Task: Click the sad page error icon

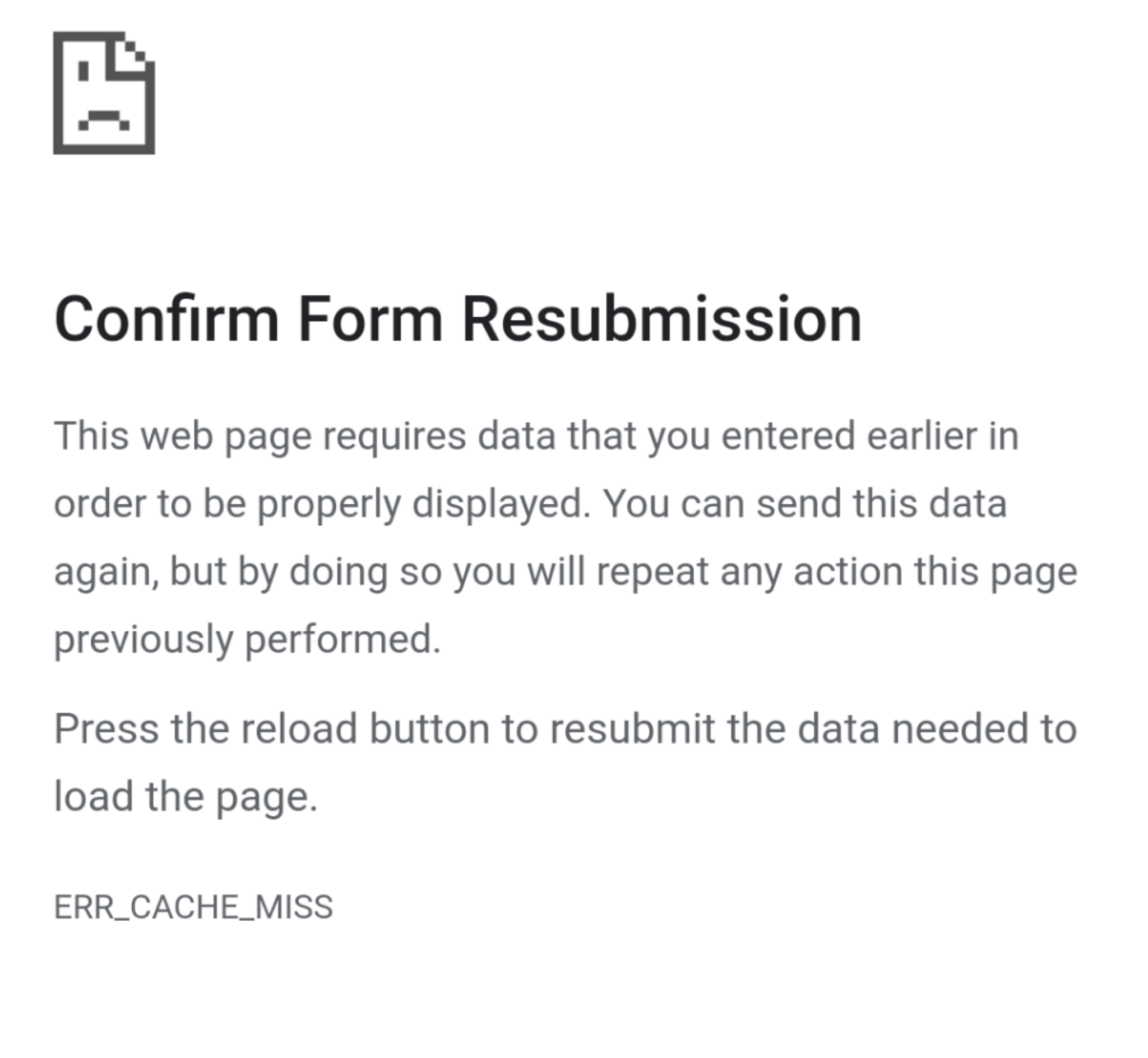Action: 104,93
